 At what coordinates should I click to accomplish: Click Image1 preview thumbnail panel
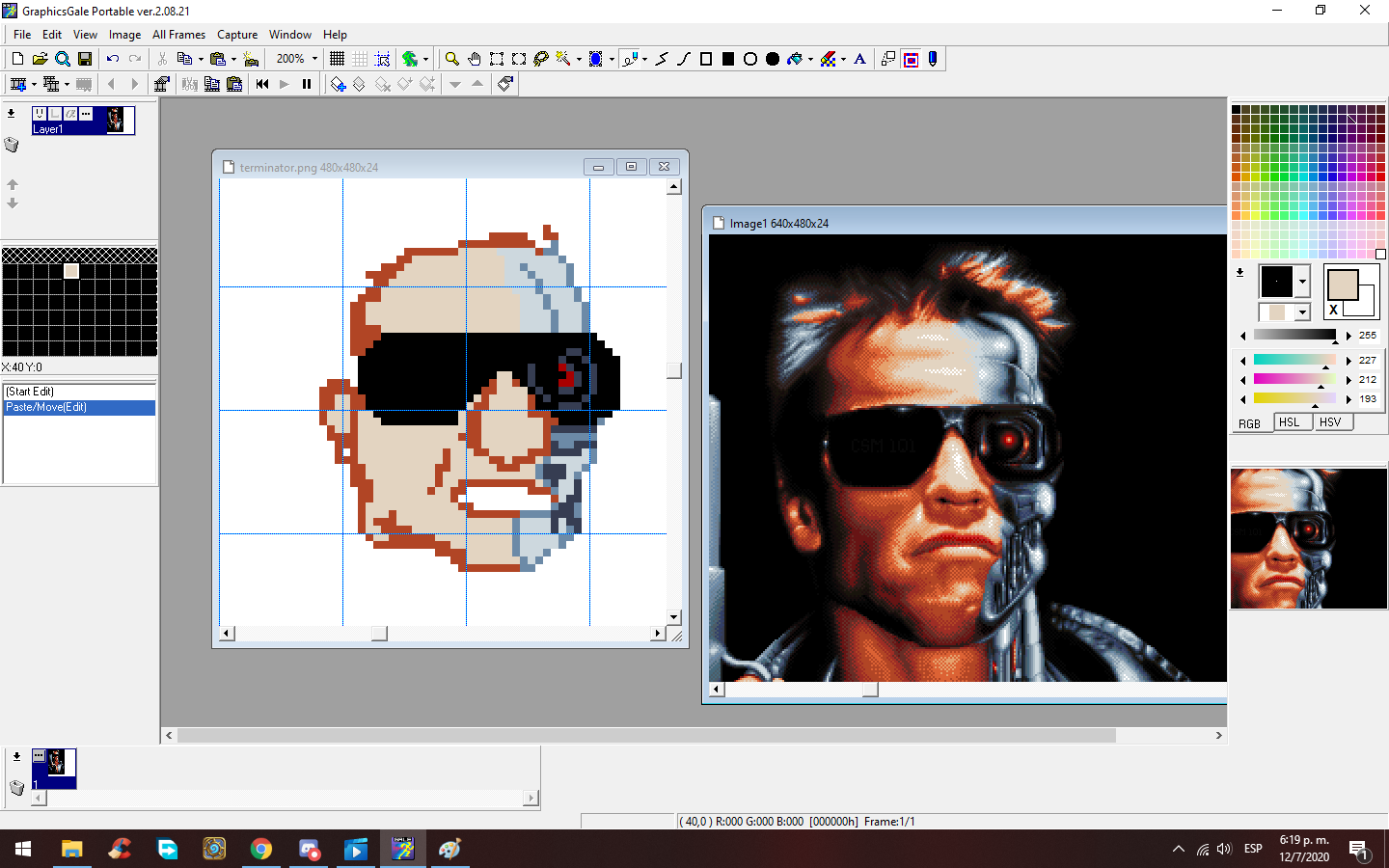pyautogui.click(x=1308, y=538)
